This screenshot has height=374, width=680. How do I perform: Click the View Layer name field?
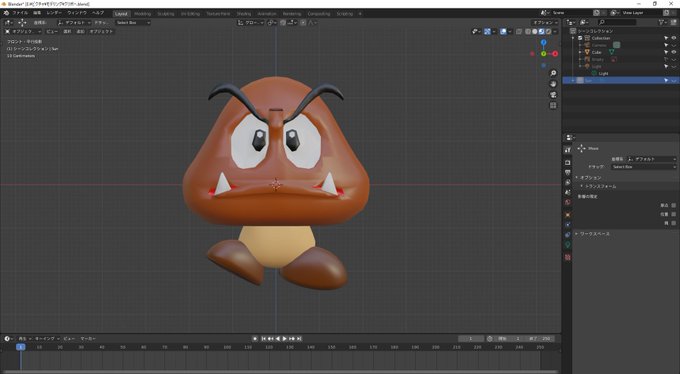[x=641, y=13]
